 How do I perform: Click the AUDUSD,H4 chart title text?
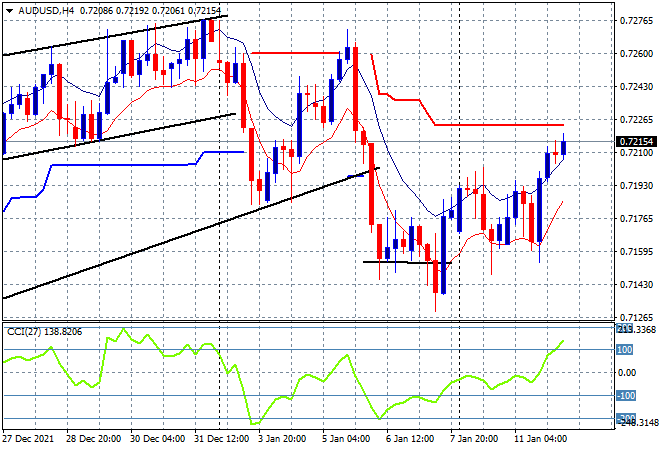[46, 11]
